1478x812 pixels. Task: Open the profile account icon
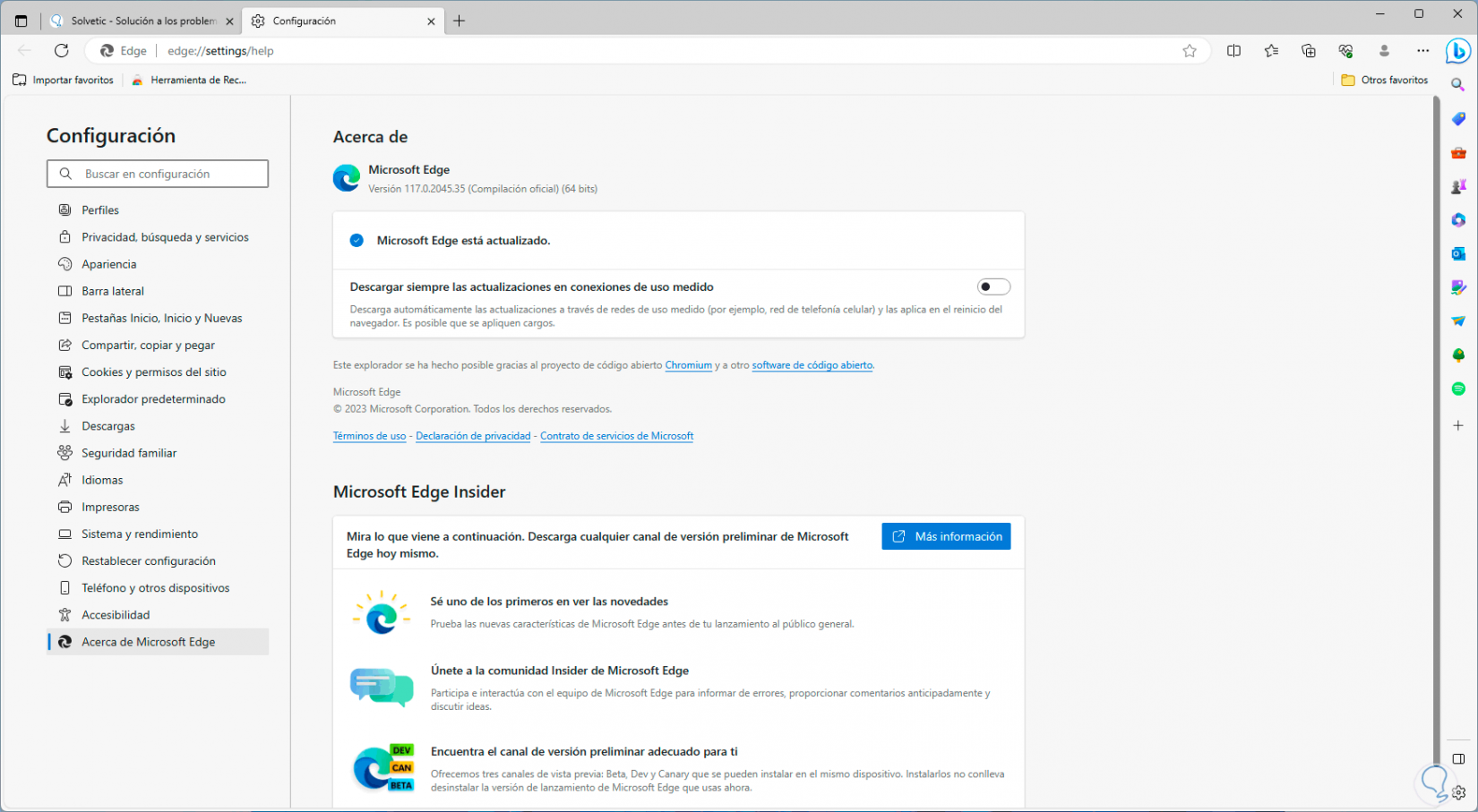1384,51
